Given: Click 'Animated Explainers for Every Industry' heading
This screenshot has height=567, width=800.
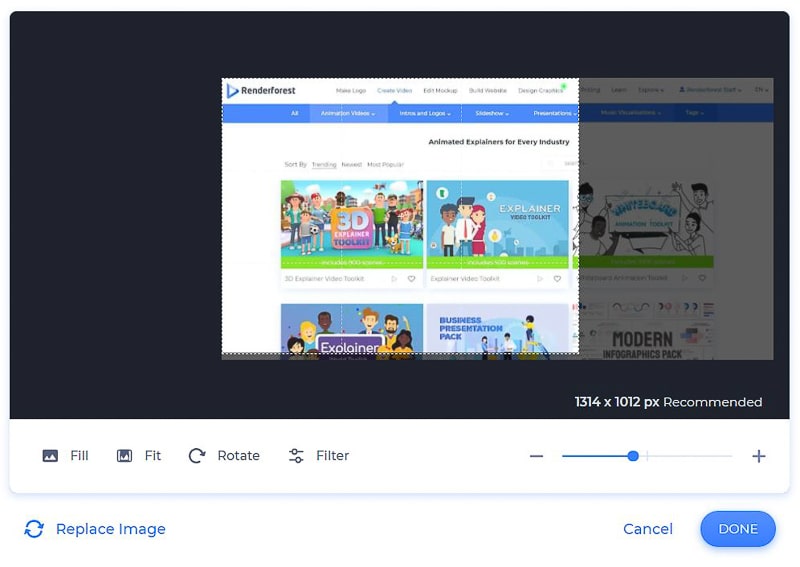Looking at the screenshot, I should (x=499, y=142).
